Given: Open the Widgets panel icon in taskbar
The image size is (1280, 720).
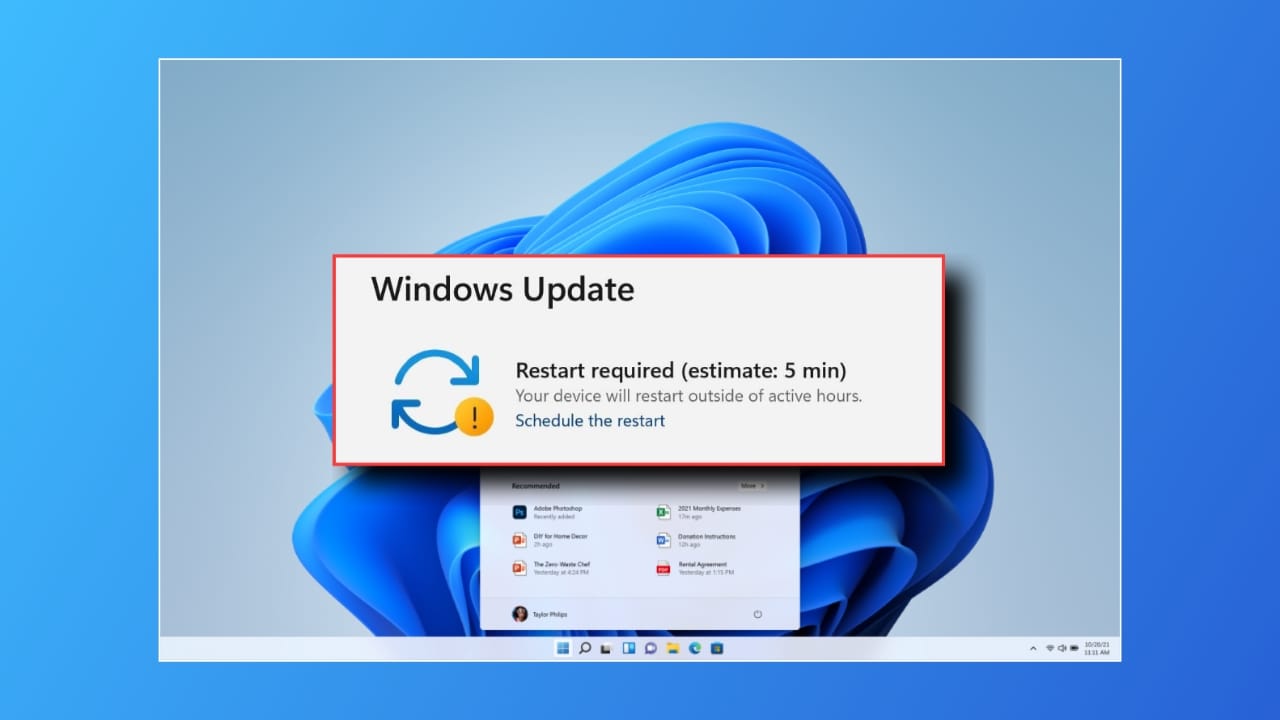Looking at the screenshot, I should point(629,648).
